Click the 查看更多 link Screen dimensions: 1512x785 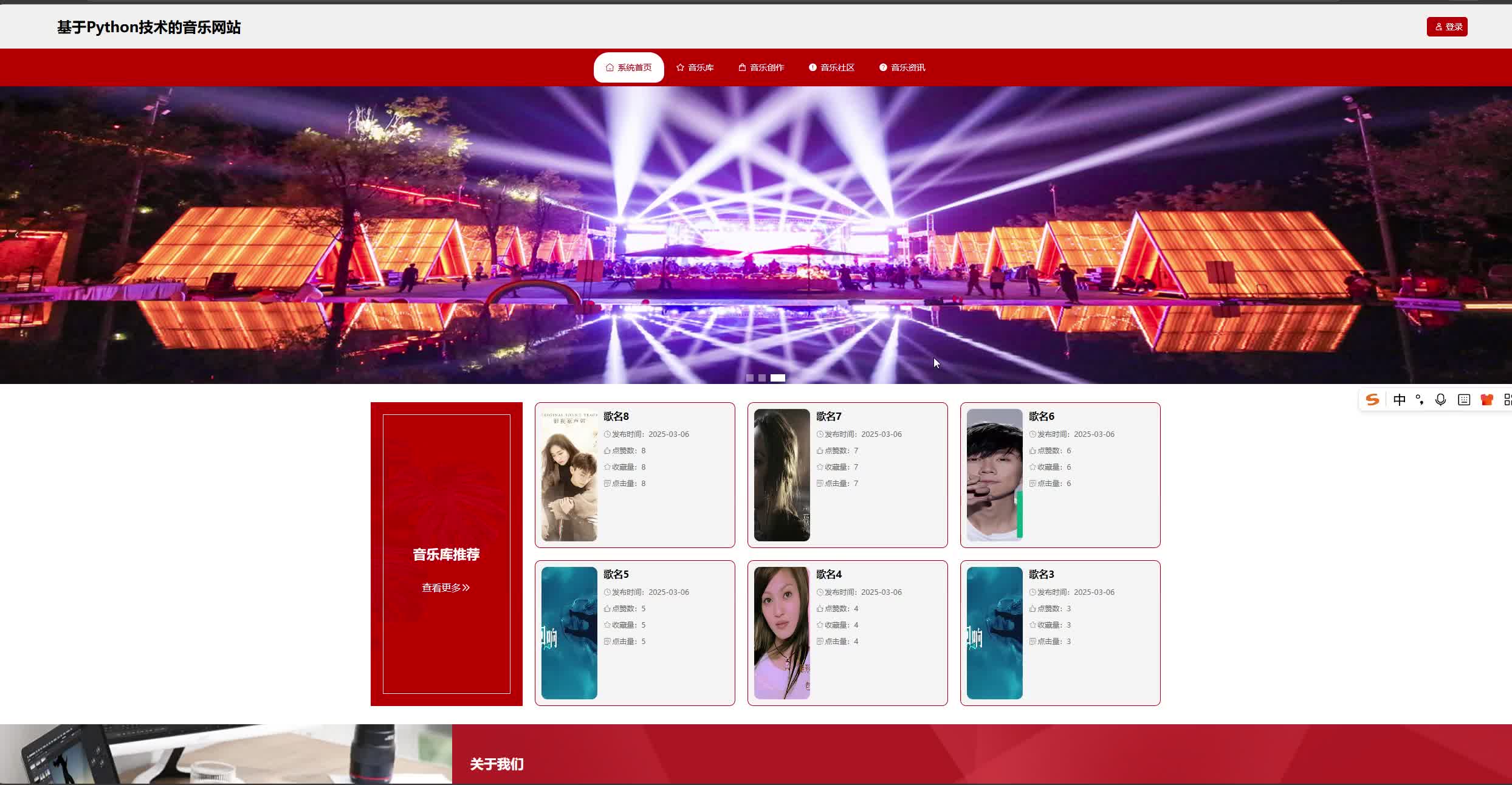click(x=446, y=588)
